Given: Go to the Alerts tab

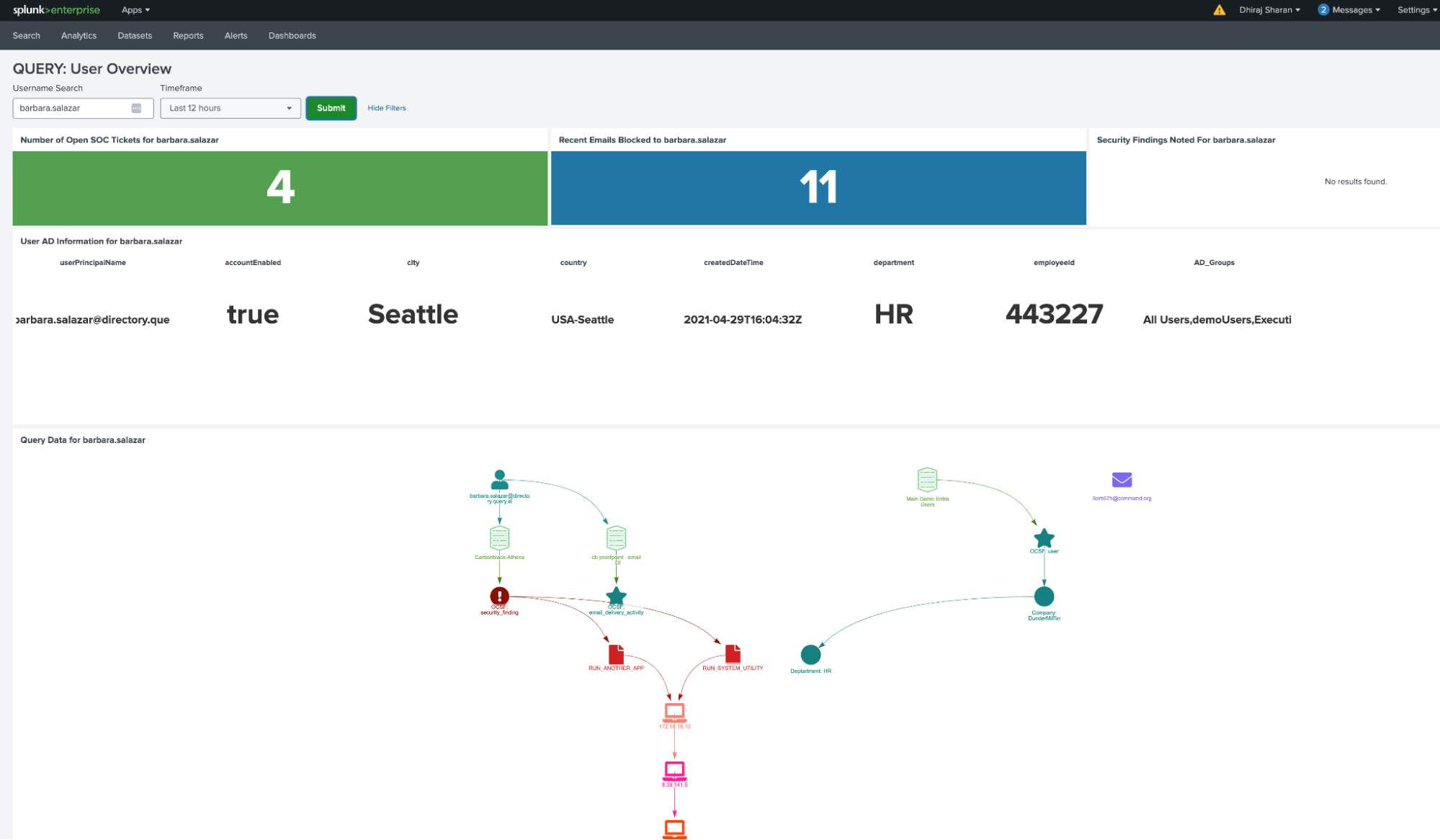Looking at the screenshot, I should coord(236,35).
